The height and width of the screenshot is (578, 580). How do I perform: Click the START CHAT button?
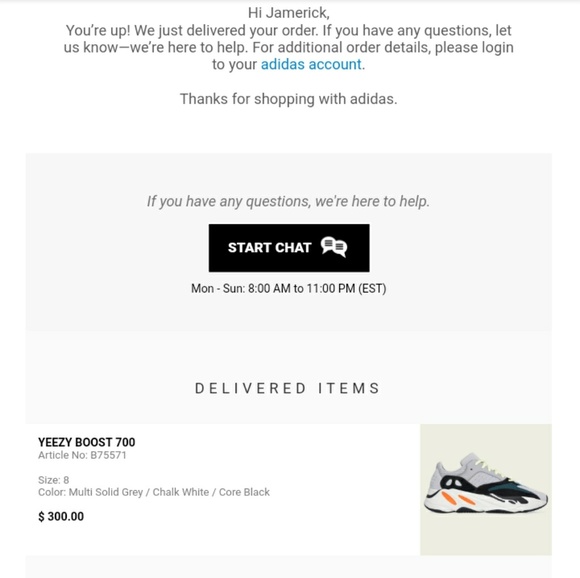[289, 248]
